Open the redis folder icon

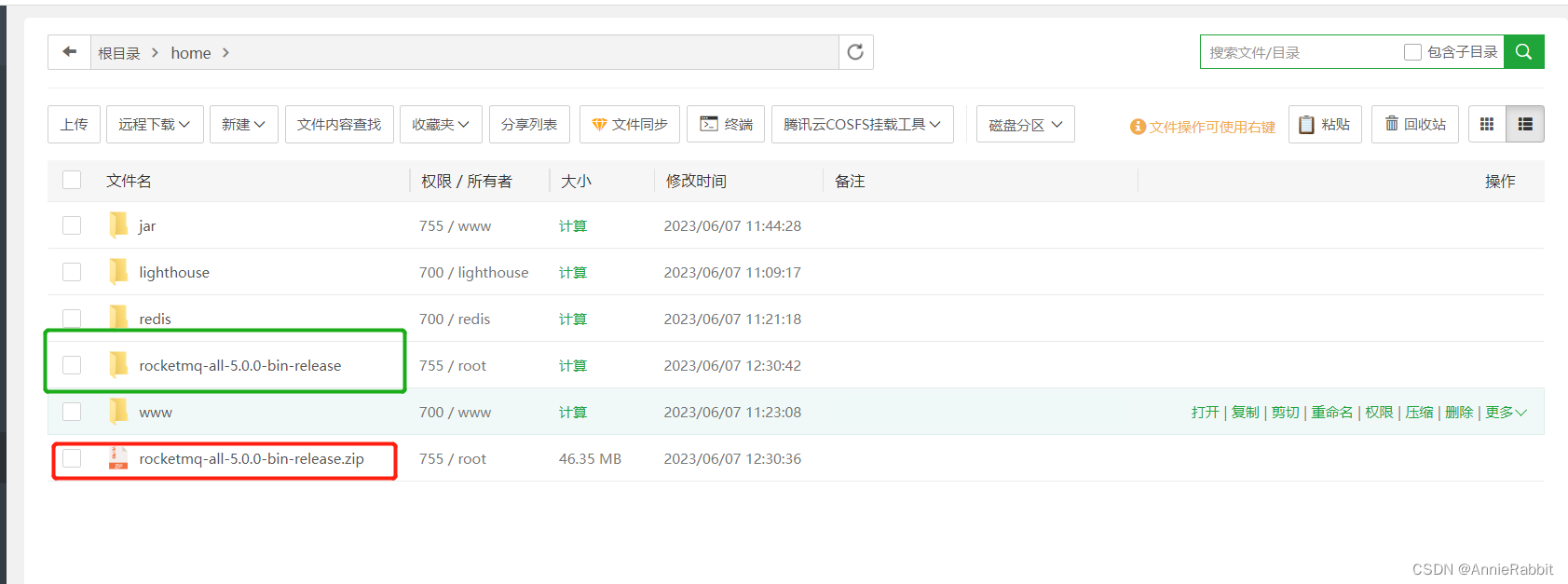pos(118,318)
